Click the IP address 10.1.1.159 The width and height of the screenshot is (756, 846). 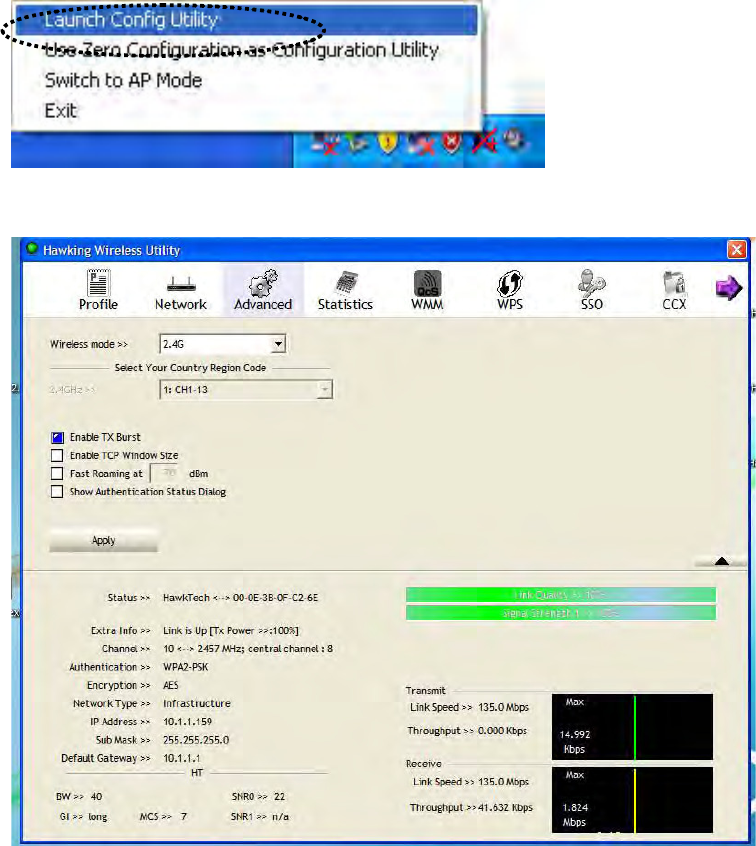187,722
